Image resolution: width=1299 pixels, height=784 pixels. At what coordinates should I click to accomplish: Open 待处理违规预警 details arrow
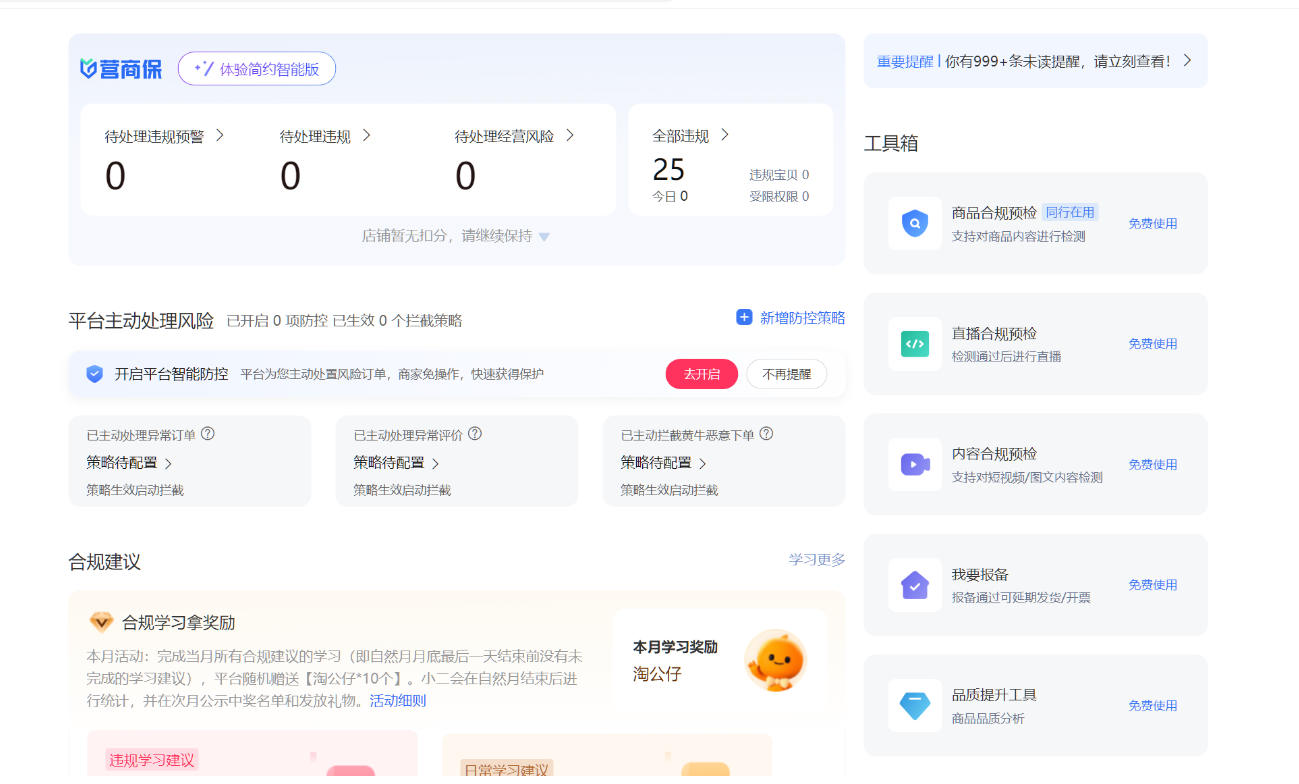(220, 135)
